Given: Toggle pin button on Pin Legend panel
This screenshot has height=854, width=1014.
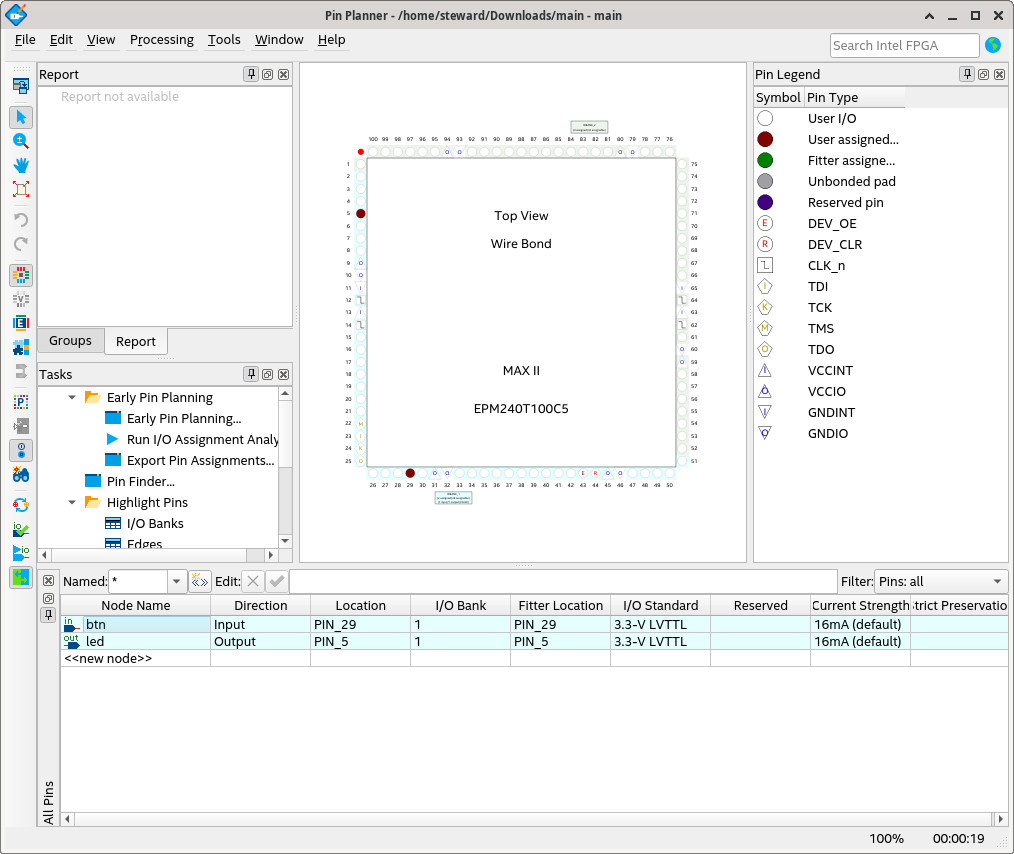Looking at the screenshot, I should point(967,74).
